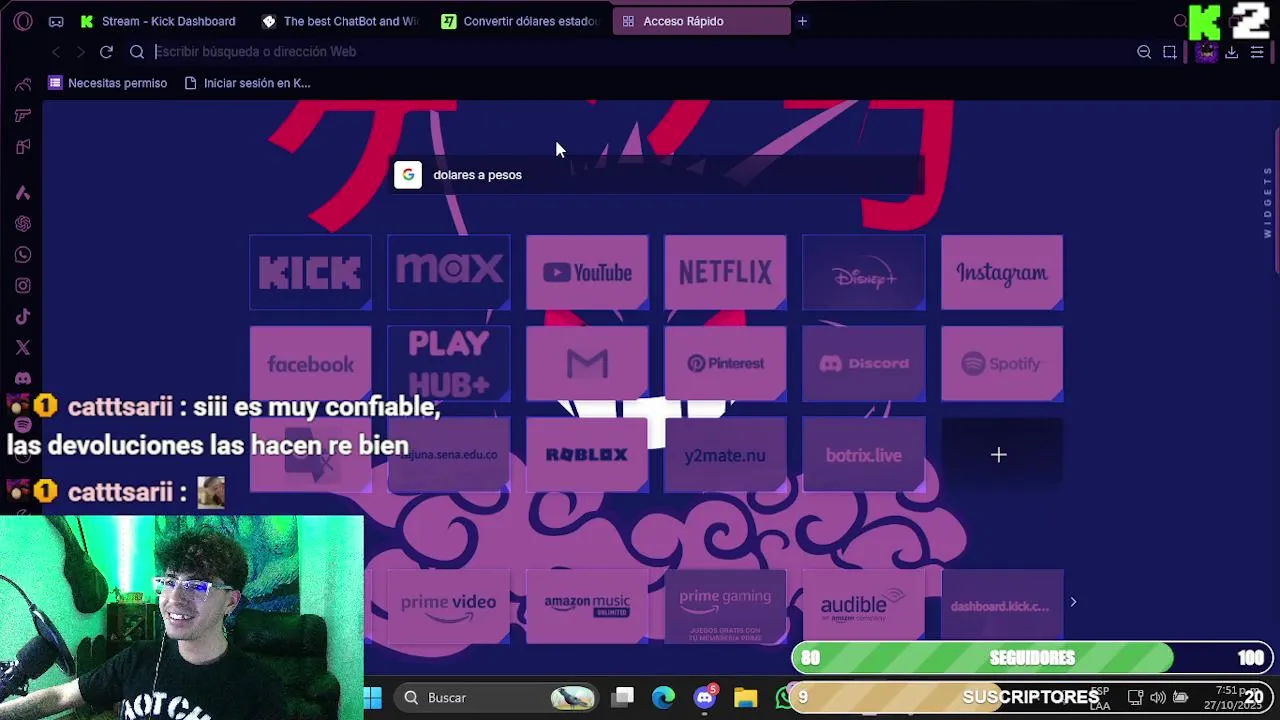Open the Pinterest speed dial tile
Image resolution: width=1280 pixels, height=720 pixels.
(x=725, y=364)
